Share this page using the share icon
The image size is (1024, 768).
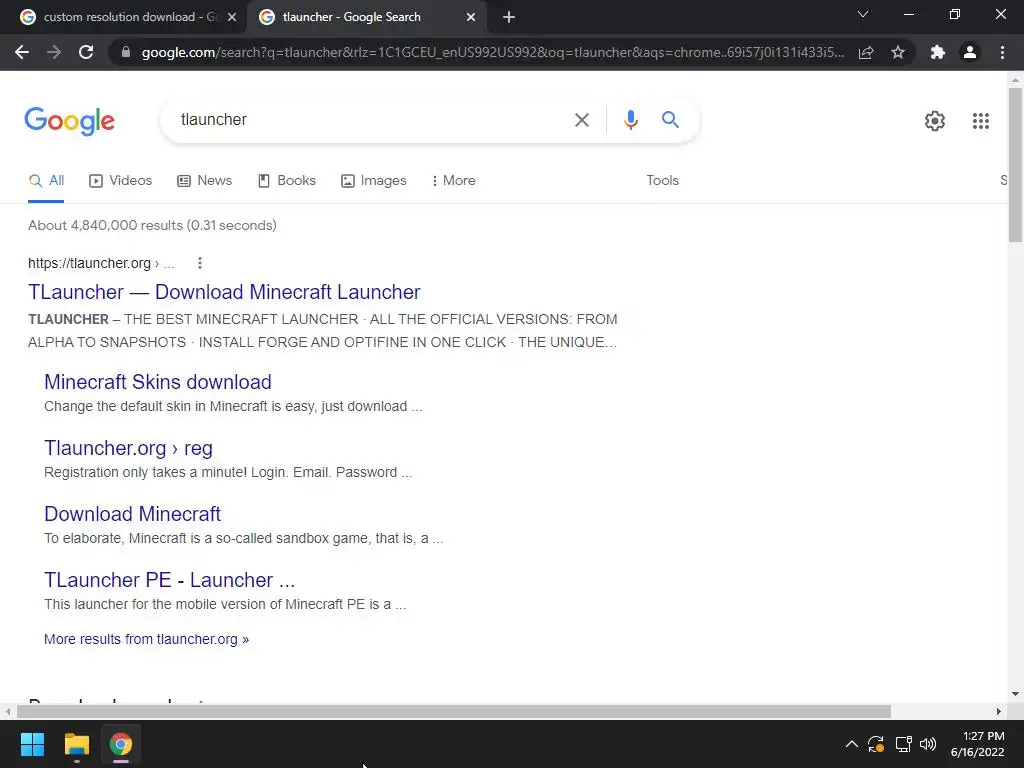tap(866, 52)
